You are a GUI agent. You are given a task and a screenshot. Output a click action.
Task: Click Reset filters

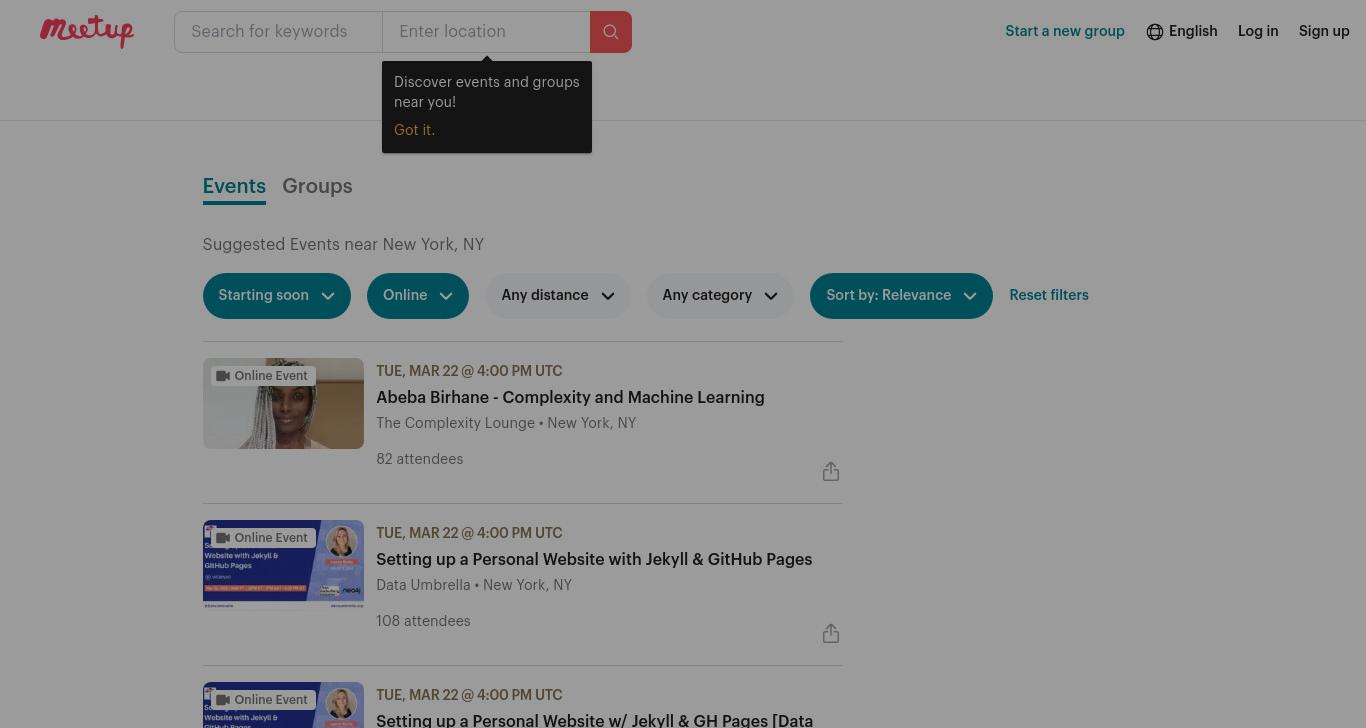click(1049, 296)
